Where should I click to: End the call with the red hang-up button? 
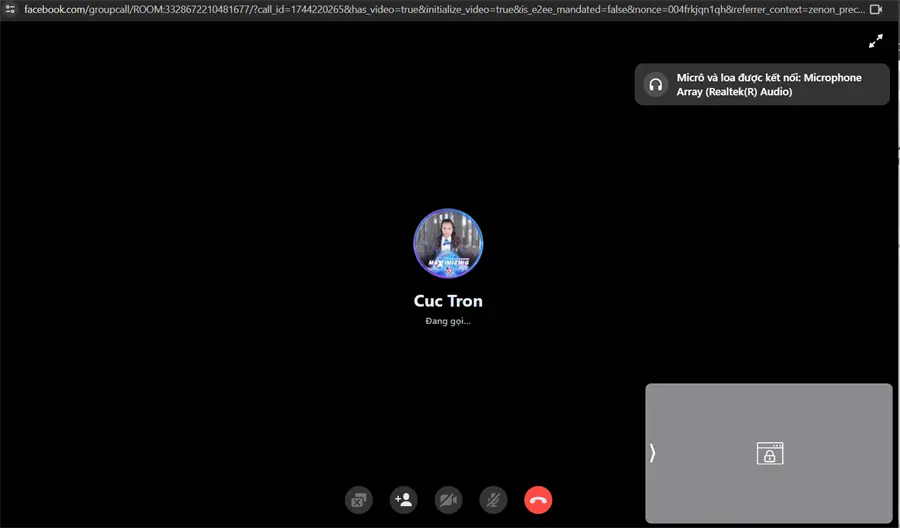point(538,500)
